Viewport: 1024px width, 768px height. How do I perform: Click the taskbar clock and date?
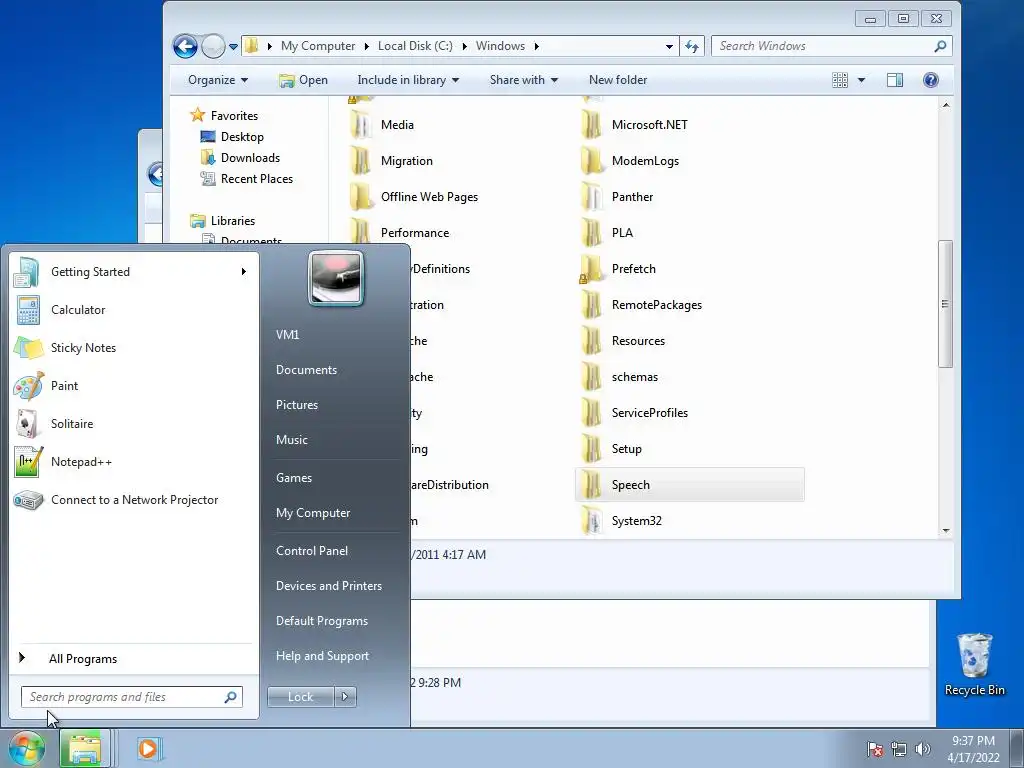click(973, 749)
